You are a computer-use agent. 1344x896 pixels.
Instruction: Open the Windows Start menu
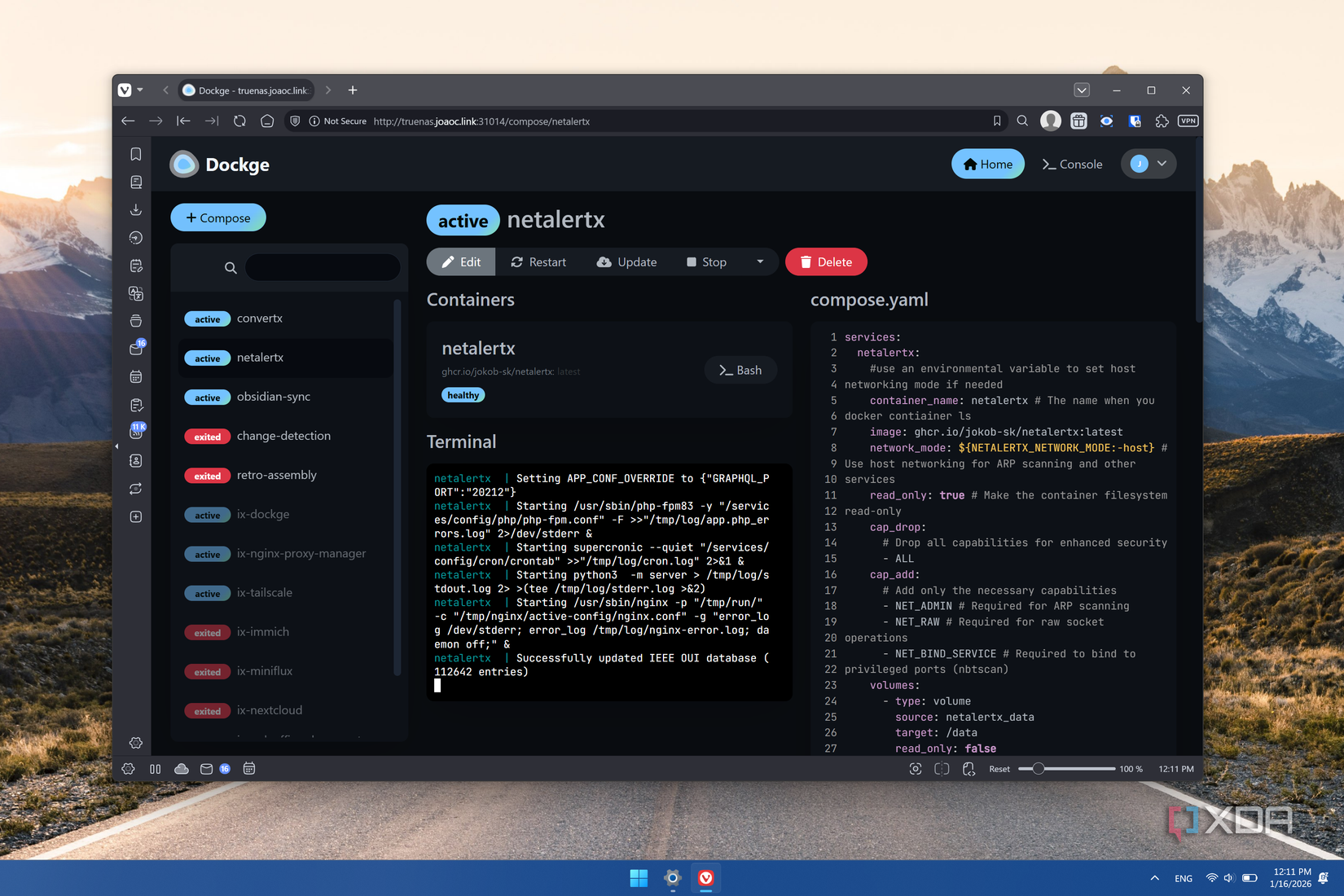pos(639,878)
